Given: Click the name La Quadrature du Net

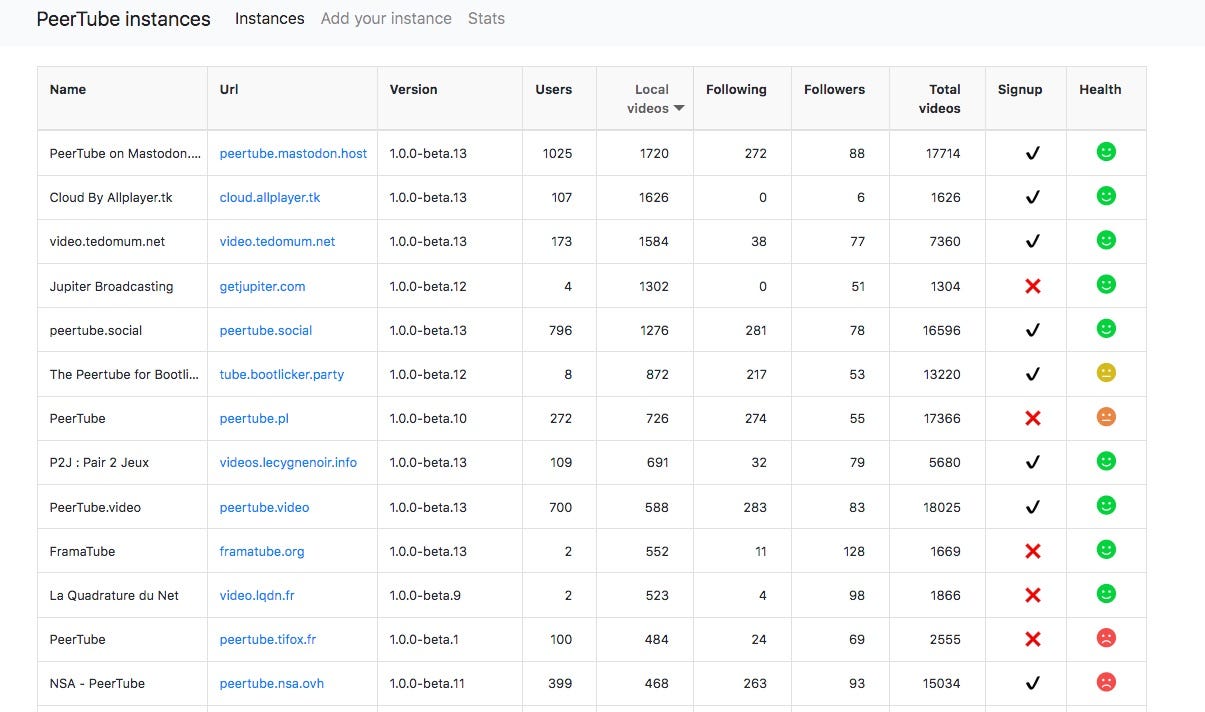Looking at the screenshot, I should 114,595.
